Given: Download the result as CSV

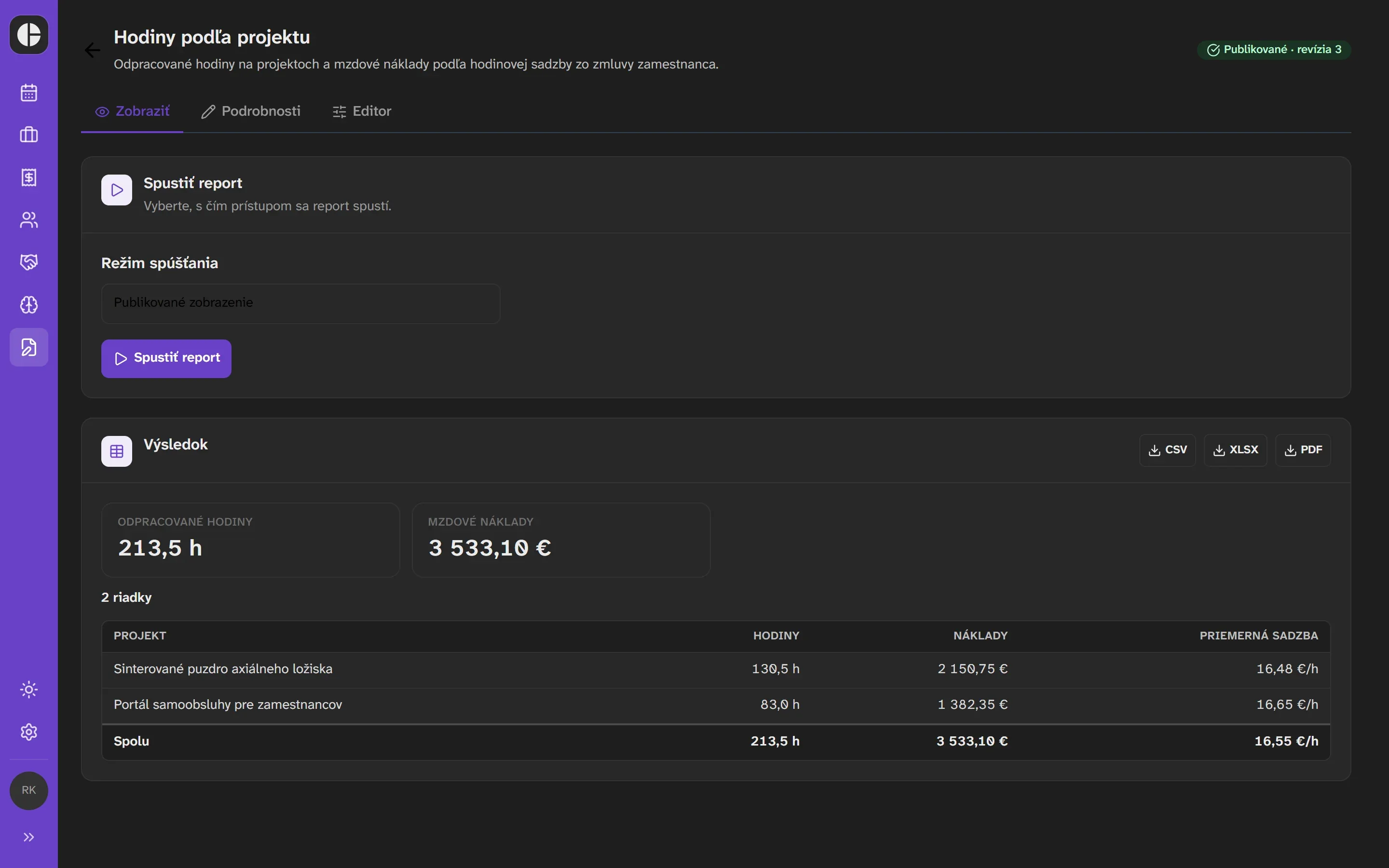Looking at the screenshot, I should pyautogui.click(x=1168, y=450).
